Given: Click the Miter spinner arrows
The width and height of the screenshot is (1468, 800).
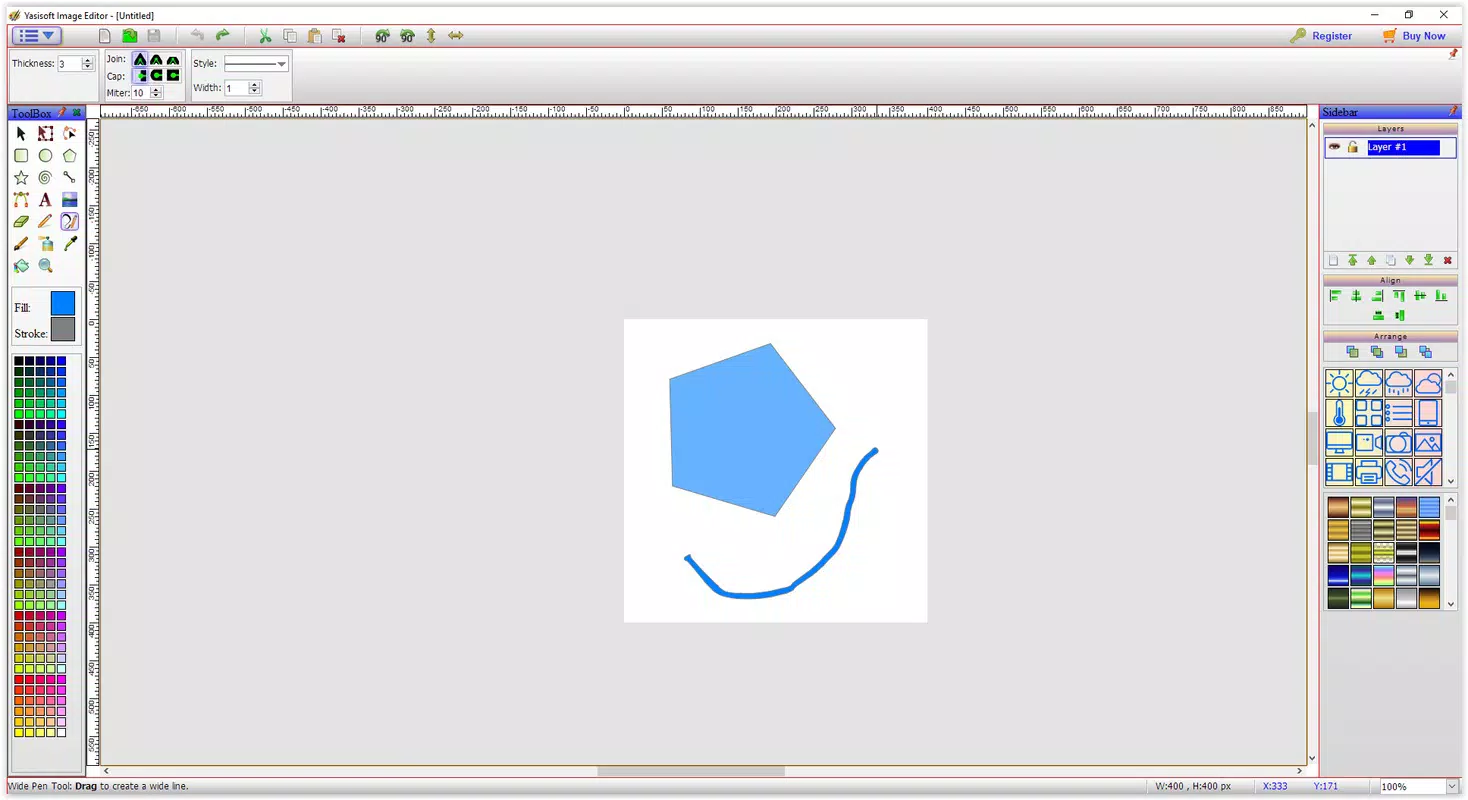Looking at the screenshot, I should click(155, 93).
